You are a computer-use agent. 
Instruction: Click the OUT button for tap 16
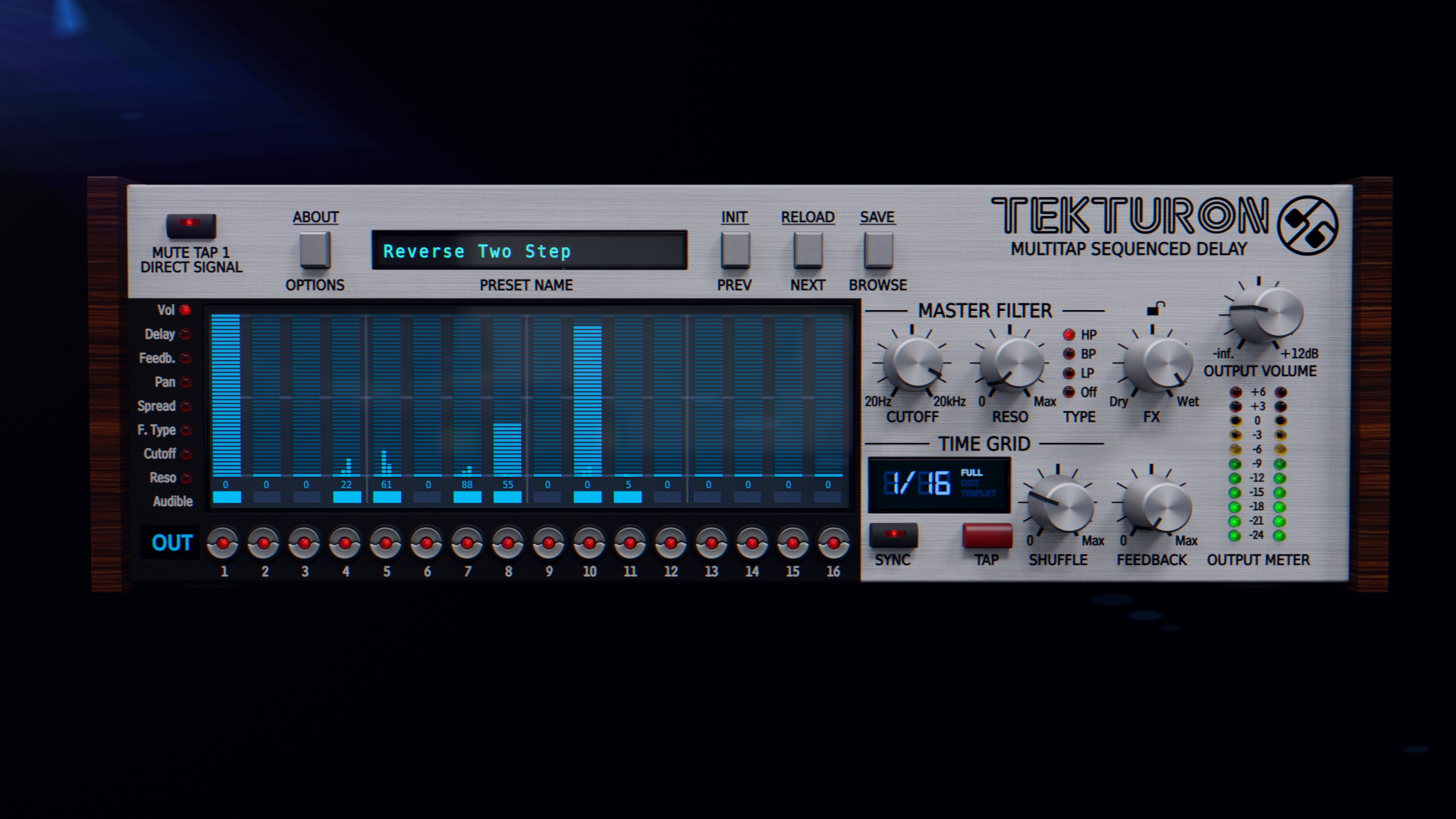tap(833, 543)
